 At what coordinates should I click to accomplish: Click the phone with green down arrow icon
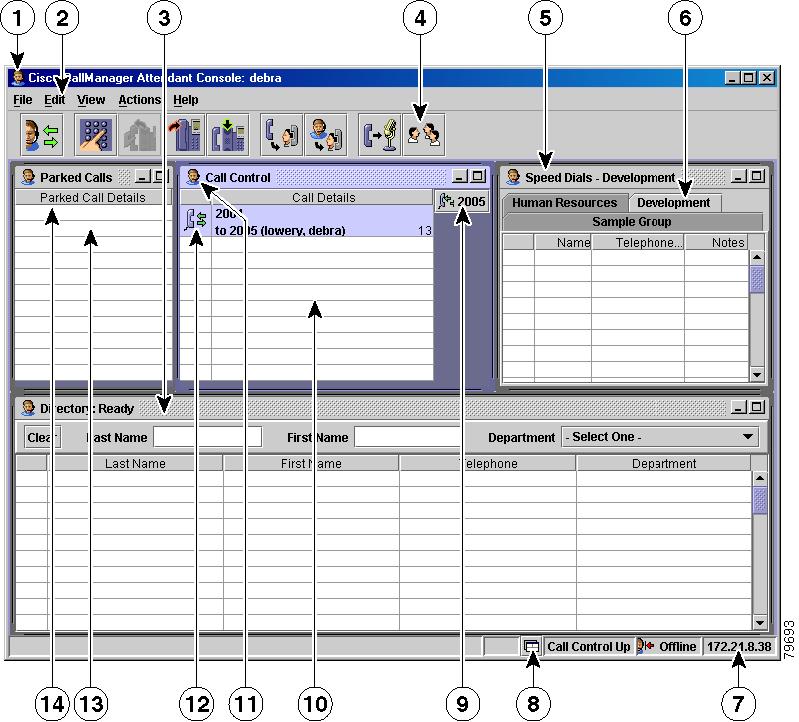(228, 135)
